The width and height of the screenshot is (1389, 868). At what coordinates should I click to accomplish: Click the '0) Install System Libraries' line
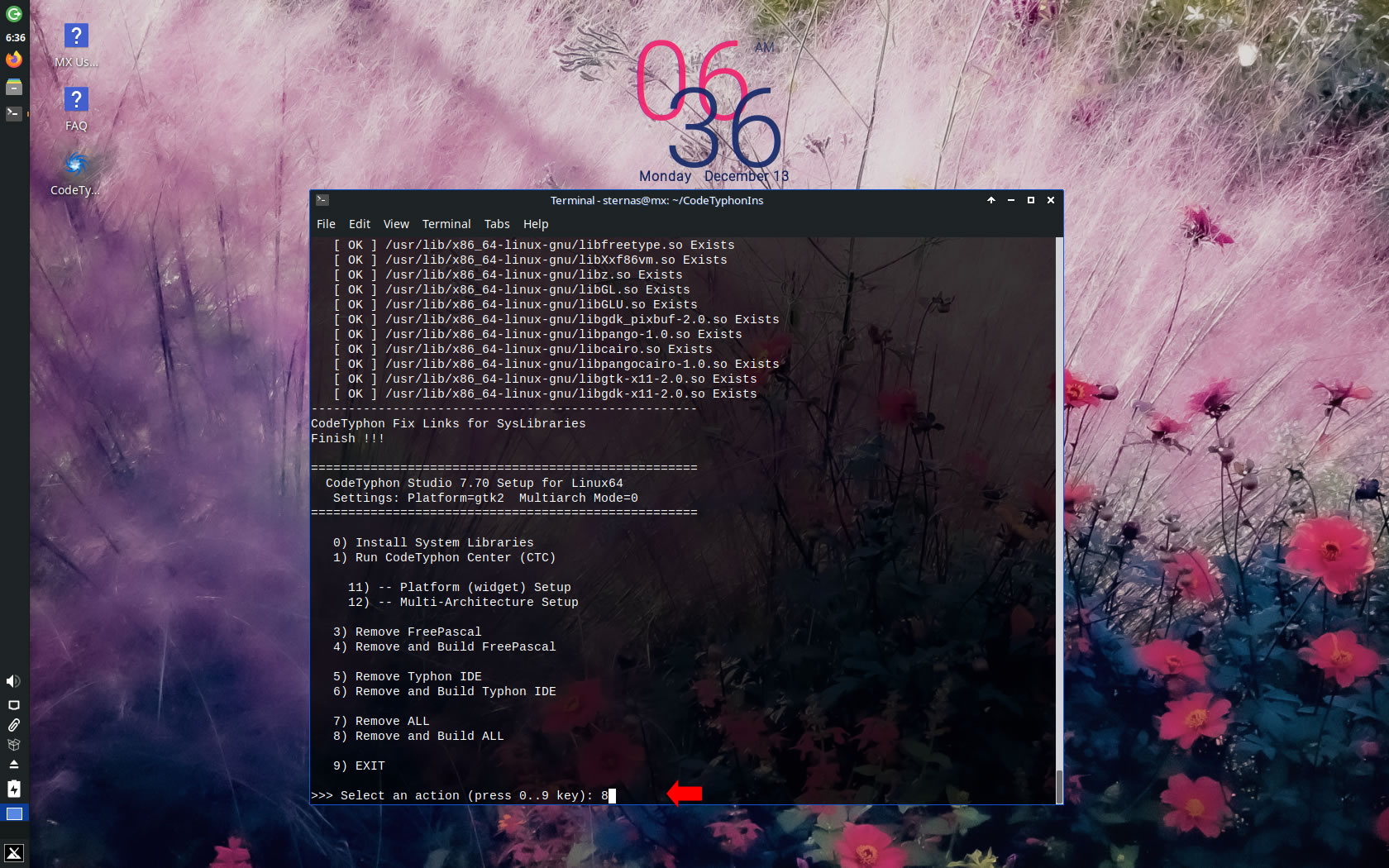click(433, 543)
